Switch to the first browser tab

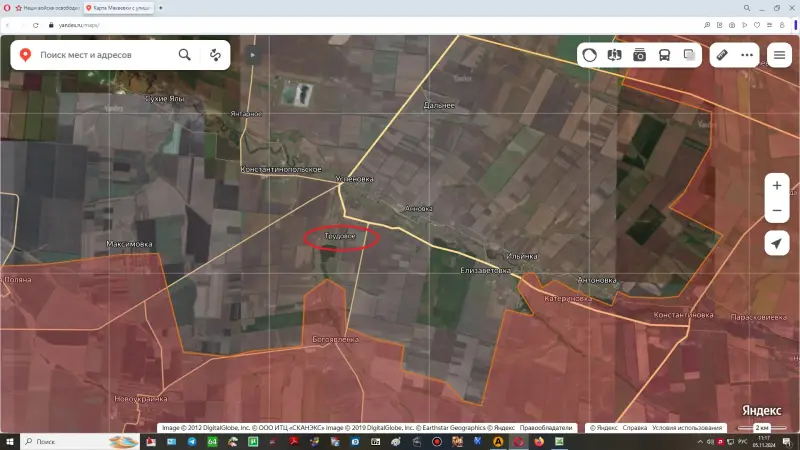click(45, 7)
